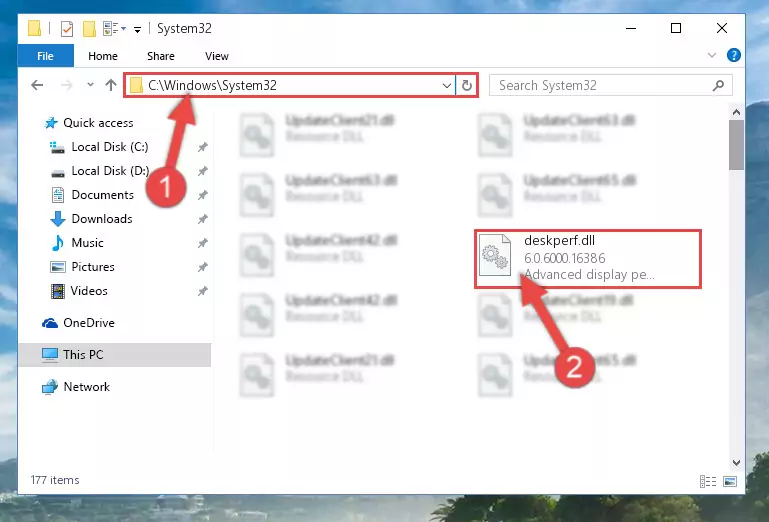Click the pin icon beside Local Disk (C:)
769x522 pixels.
(x=203, y=147)
